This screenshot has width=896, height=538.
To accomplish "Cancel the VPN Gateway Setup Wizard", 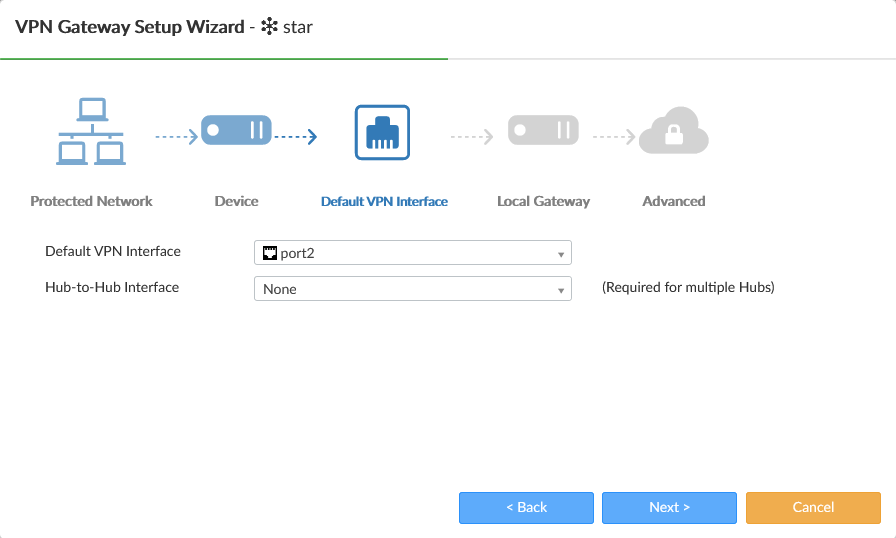I will click(813, 507).
